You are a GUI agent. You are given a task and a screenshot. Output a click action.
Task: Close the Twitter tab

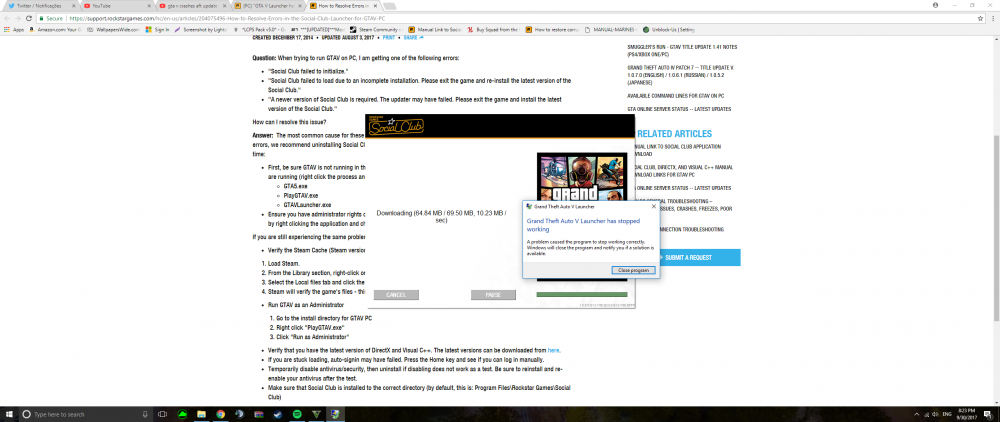tap(73, 5)
